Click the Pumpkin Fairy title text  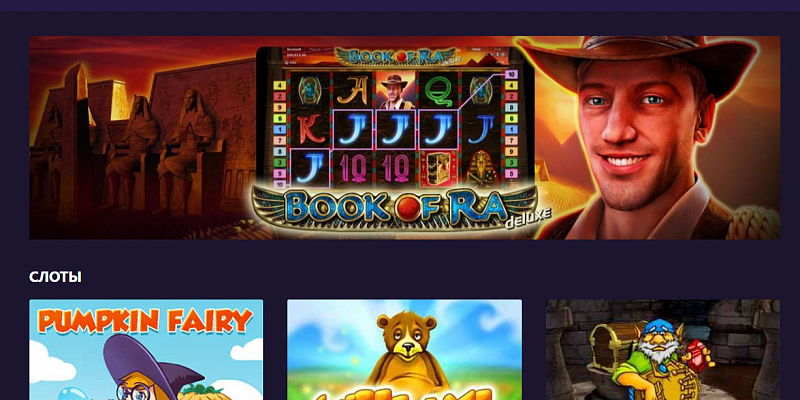tap(145, 321)
